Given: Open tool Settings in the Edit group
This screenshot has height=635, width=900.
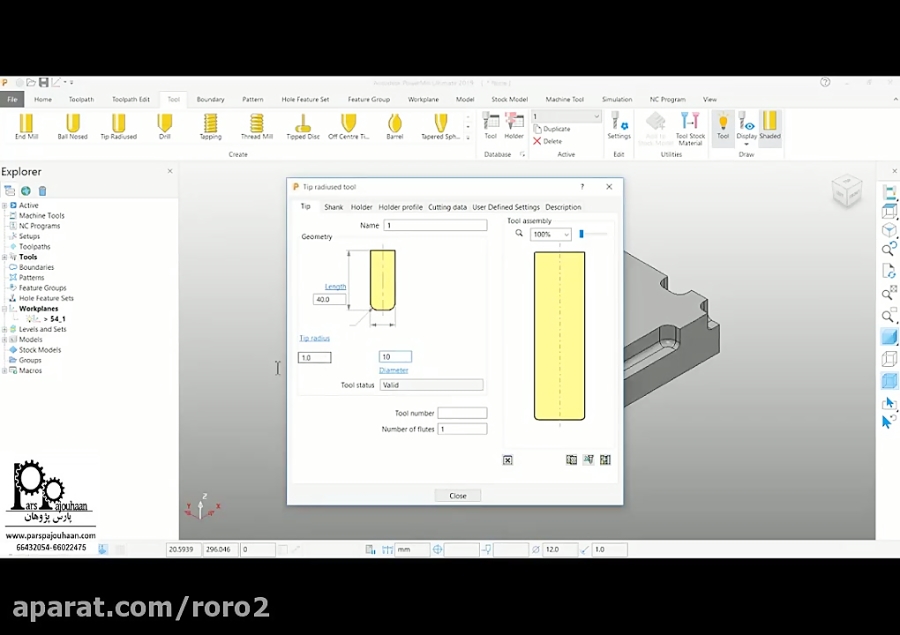Looking at the screenshot, I should pyautogui.click(x=619, y=128).
